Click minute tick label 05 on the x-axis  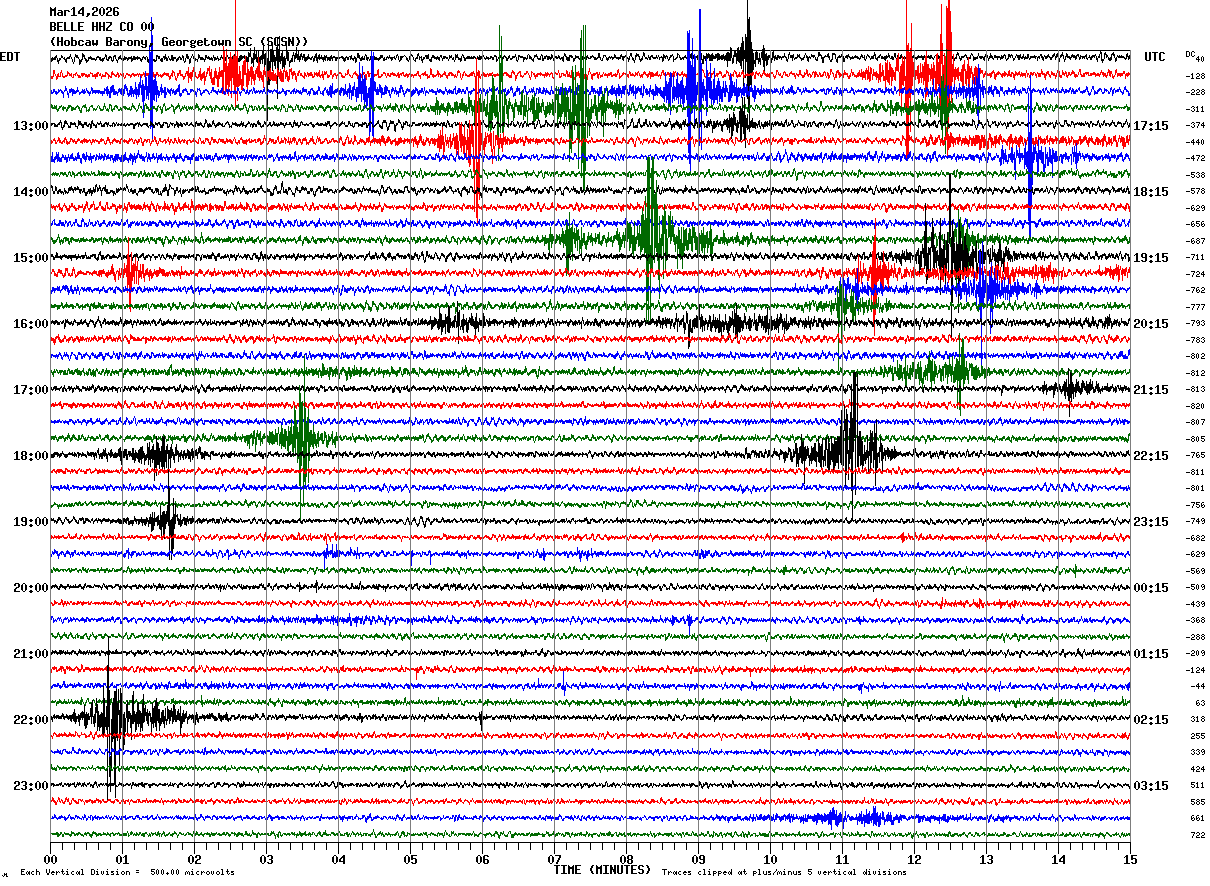pos(410,858)
